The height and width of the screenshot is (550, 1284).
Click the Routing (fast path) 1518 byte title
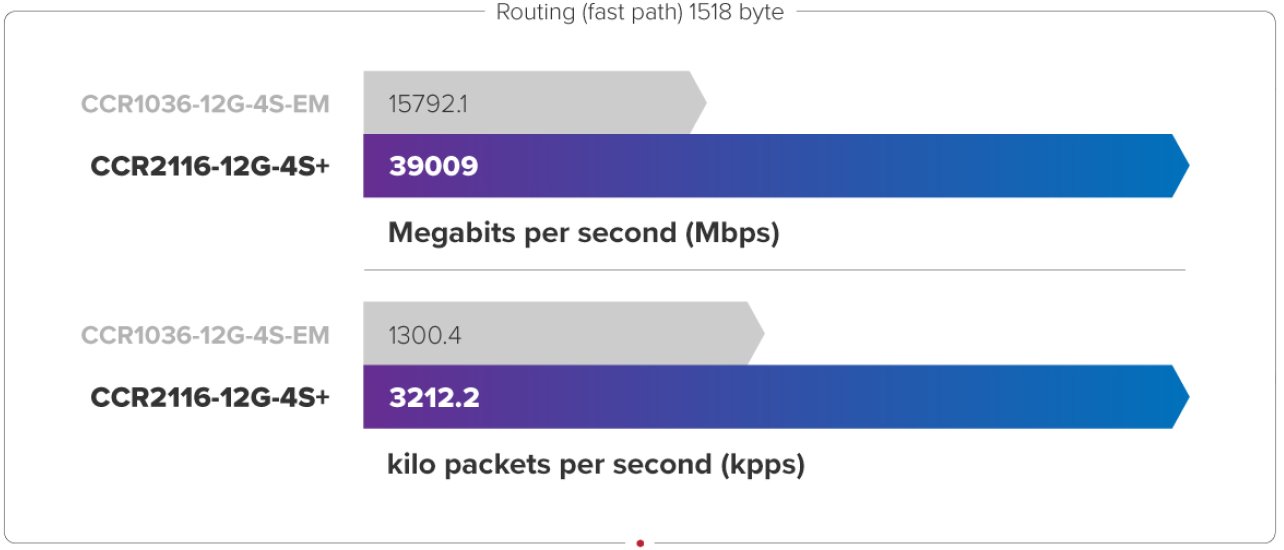pos(640,13)
